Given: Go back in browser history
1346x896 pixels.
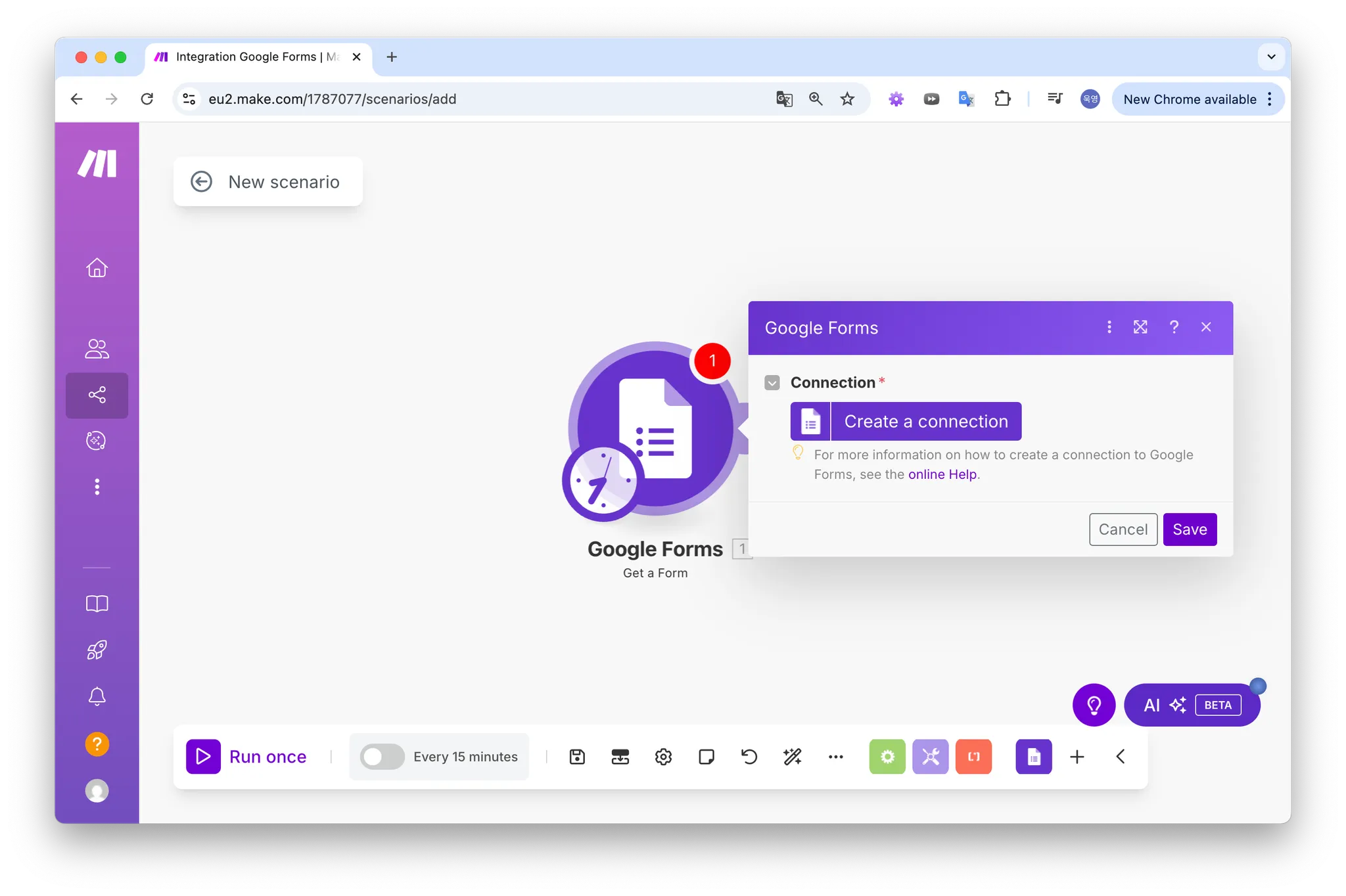Looking at the screenshot, I should [77, 99].
